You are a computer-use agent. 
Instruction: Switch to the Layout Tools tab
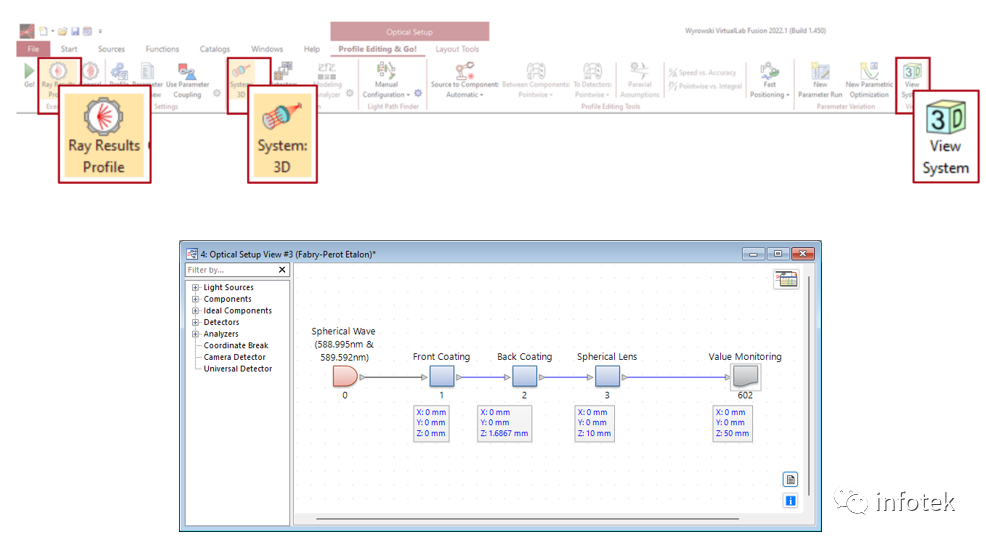(457, 49)
